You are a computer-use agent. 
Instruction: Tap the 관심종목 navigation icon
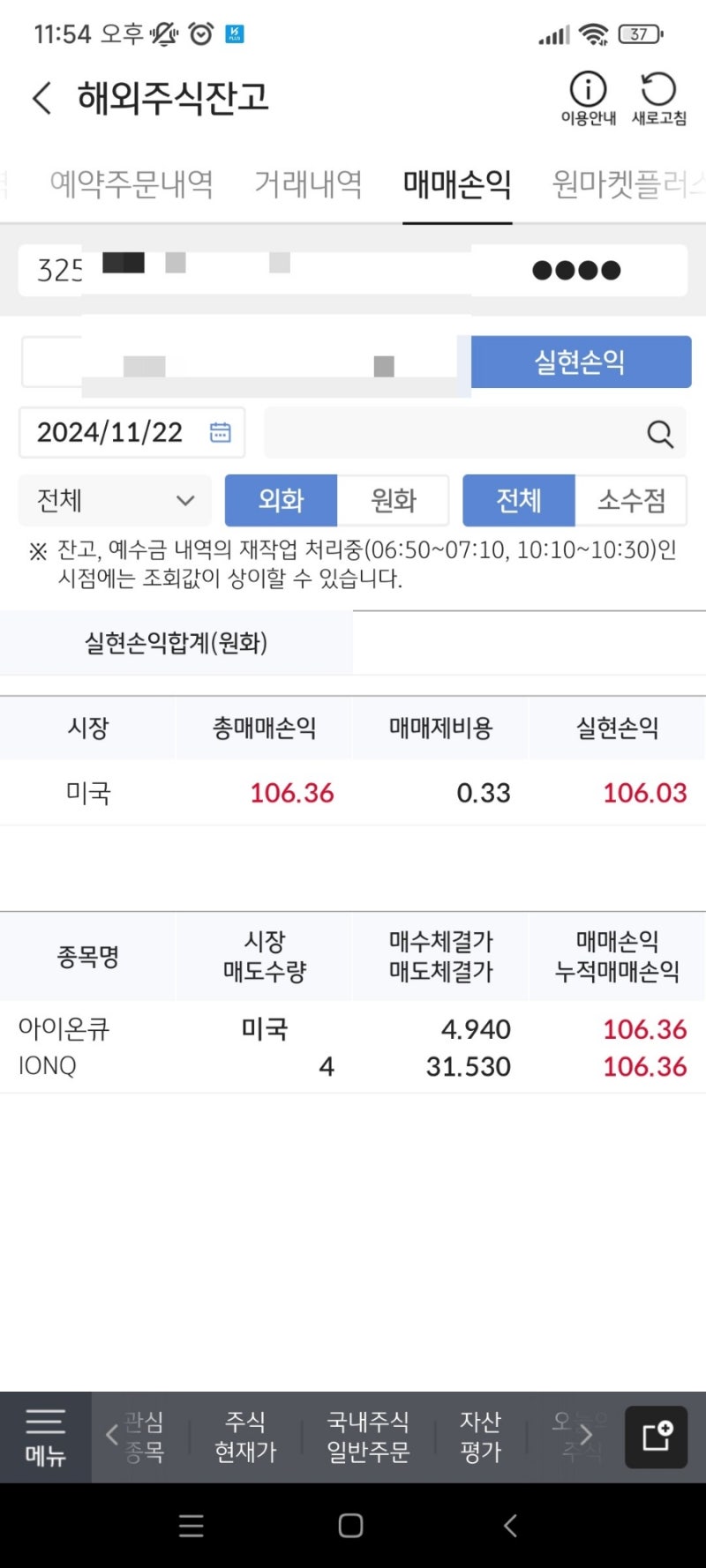(149, 1436)
